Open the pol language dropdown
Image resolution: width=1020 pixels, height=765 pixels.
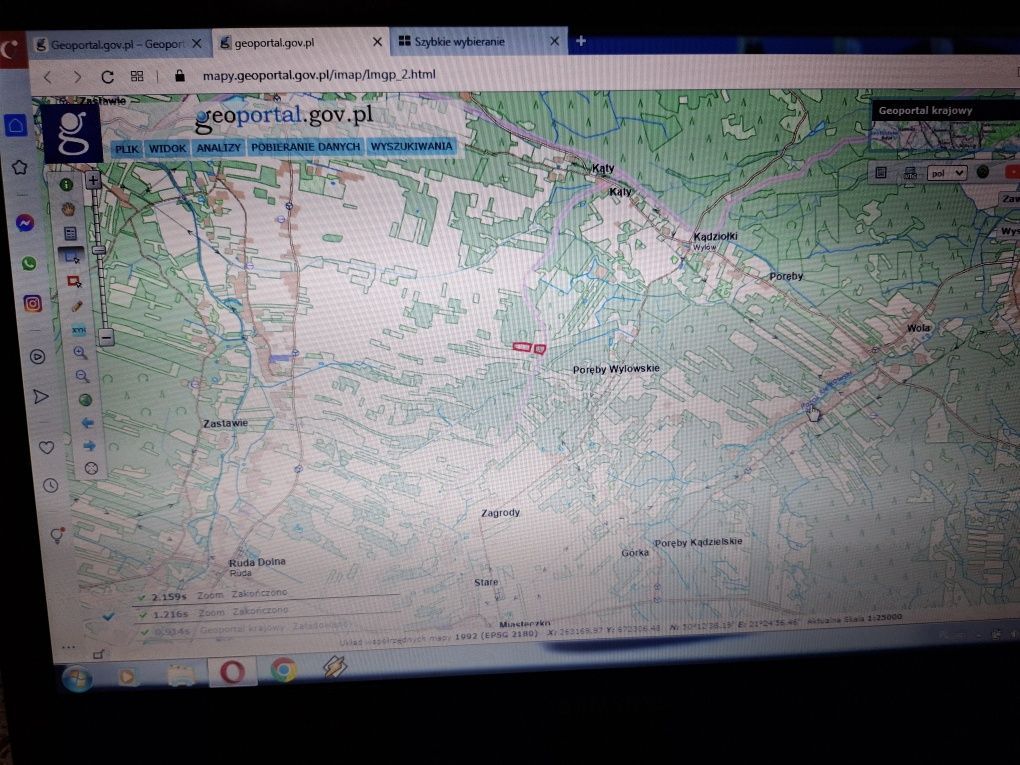point(946,173)
